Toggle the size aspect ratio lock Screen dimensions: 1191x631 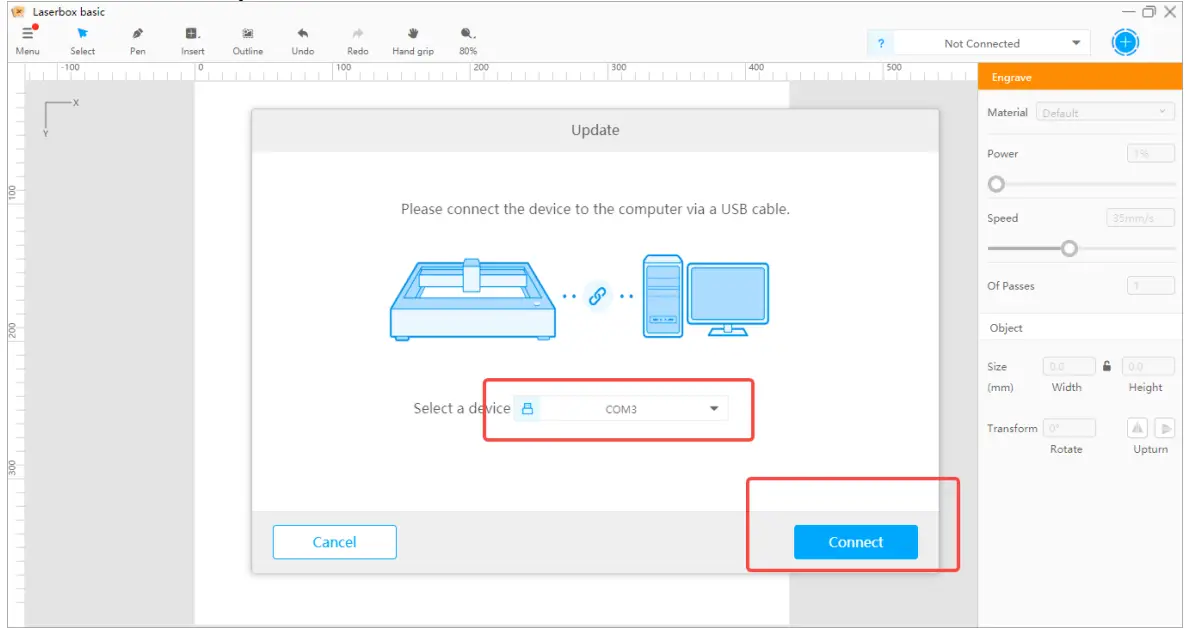[1107, 366]
